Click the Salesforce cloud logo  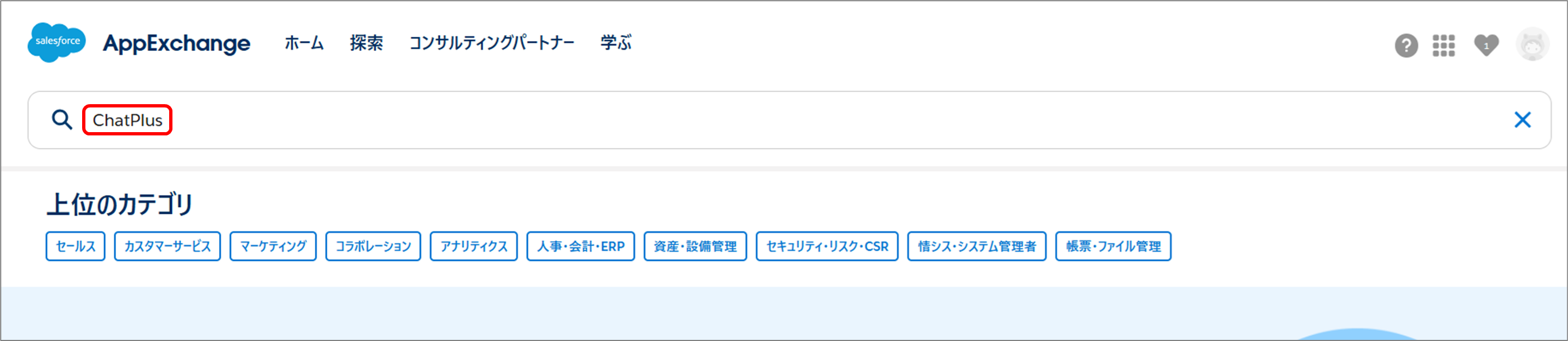coord(56,42)
